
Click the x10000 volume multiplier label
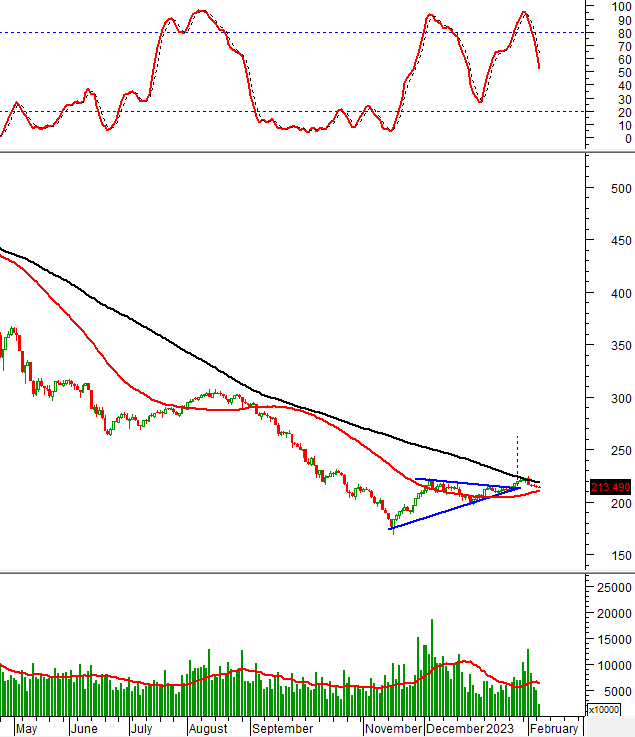tap(604, 709)
